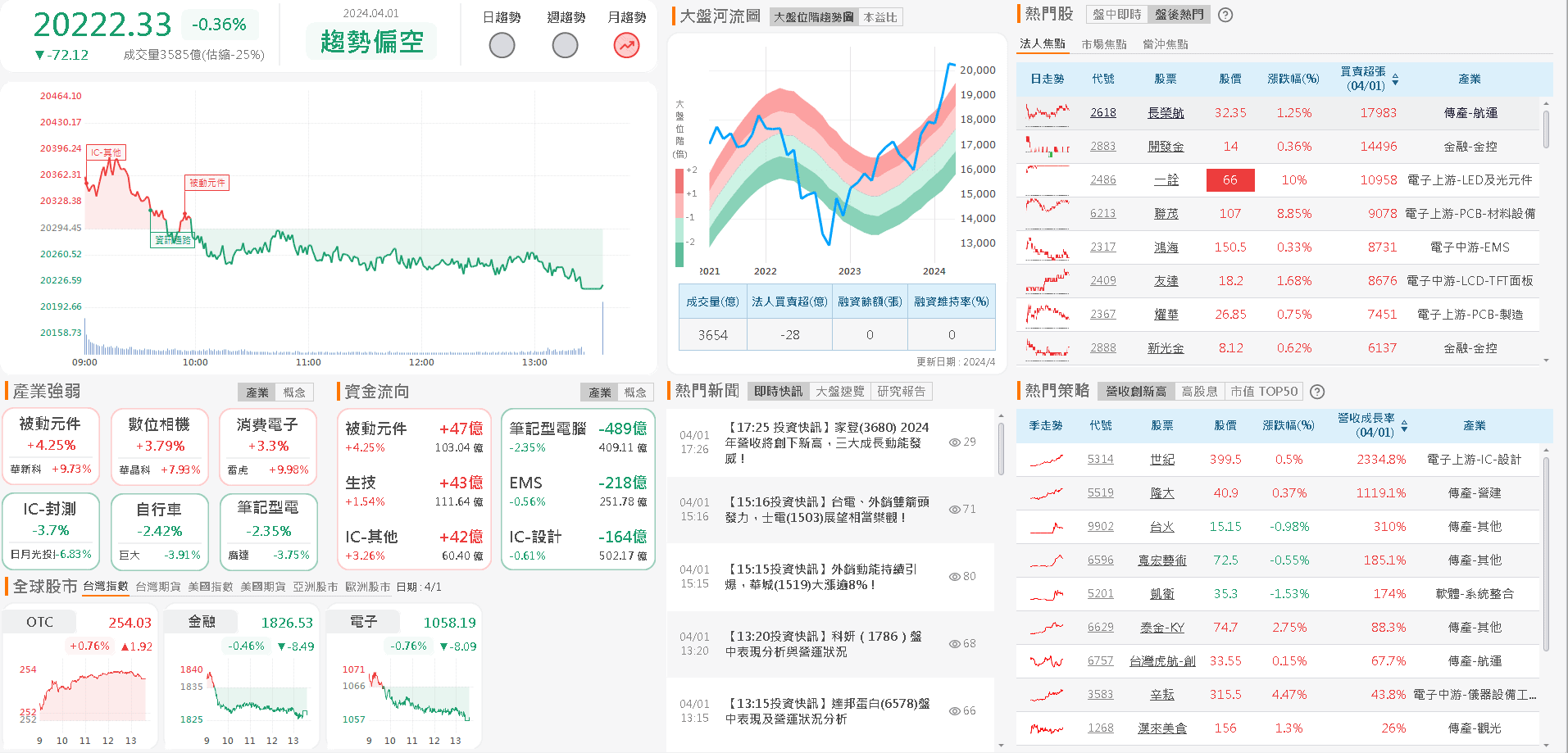
Task: Switch to 即時快訊 news tab
Action: click(x=779, y=392)
